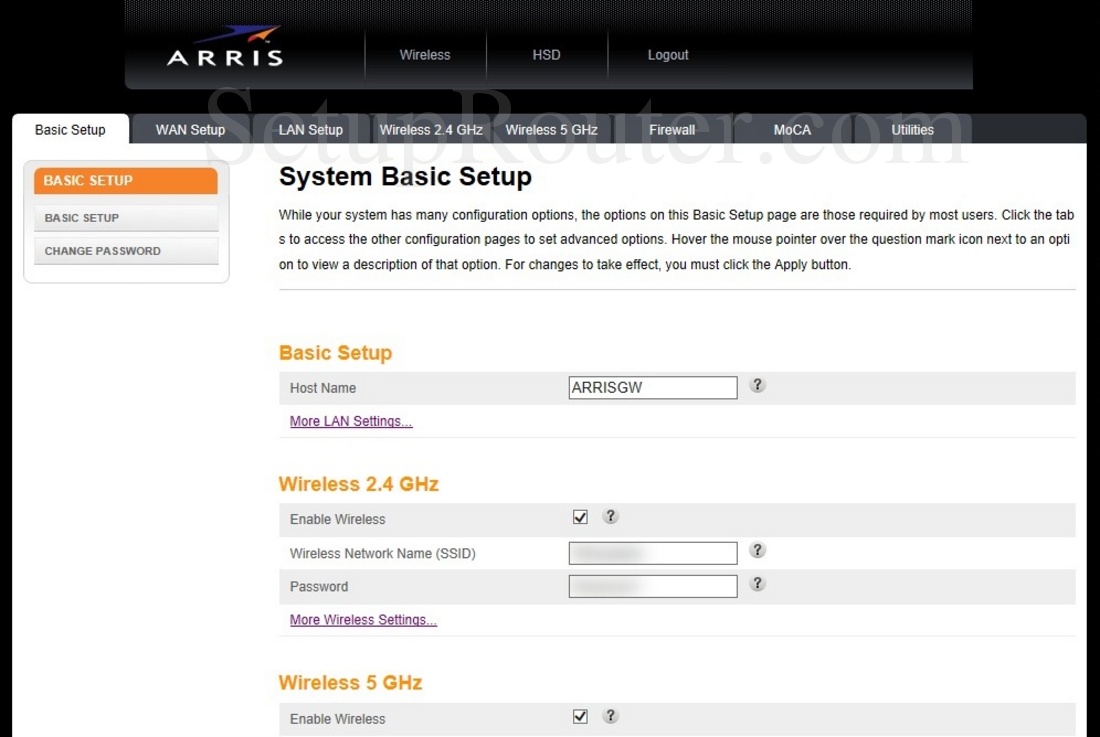Click help icon beside 2.4 GHz Enable Wireless
This screenshot has width=1100, height=737.
610,517
